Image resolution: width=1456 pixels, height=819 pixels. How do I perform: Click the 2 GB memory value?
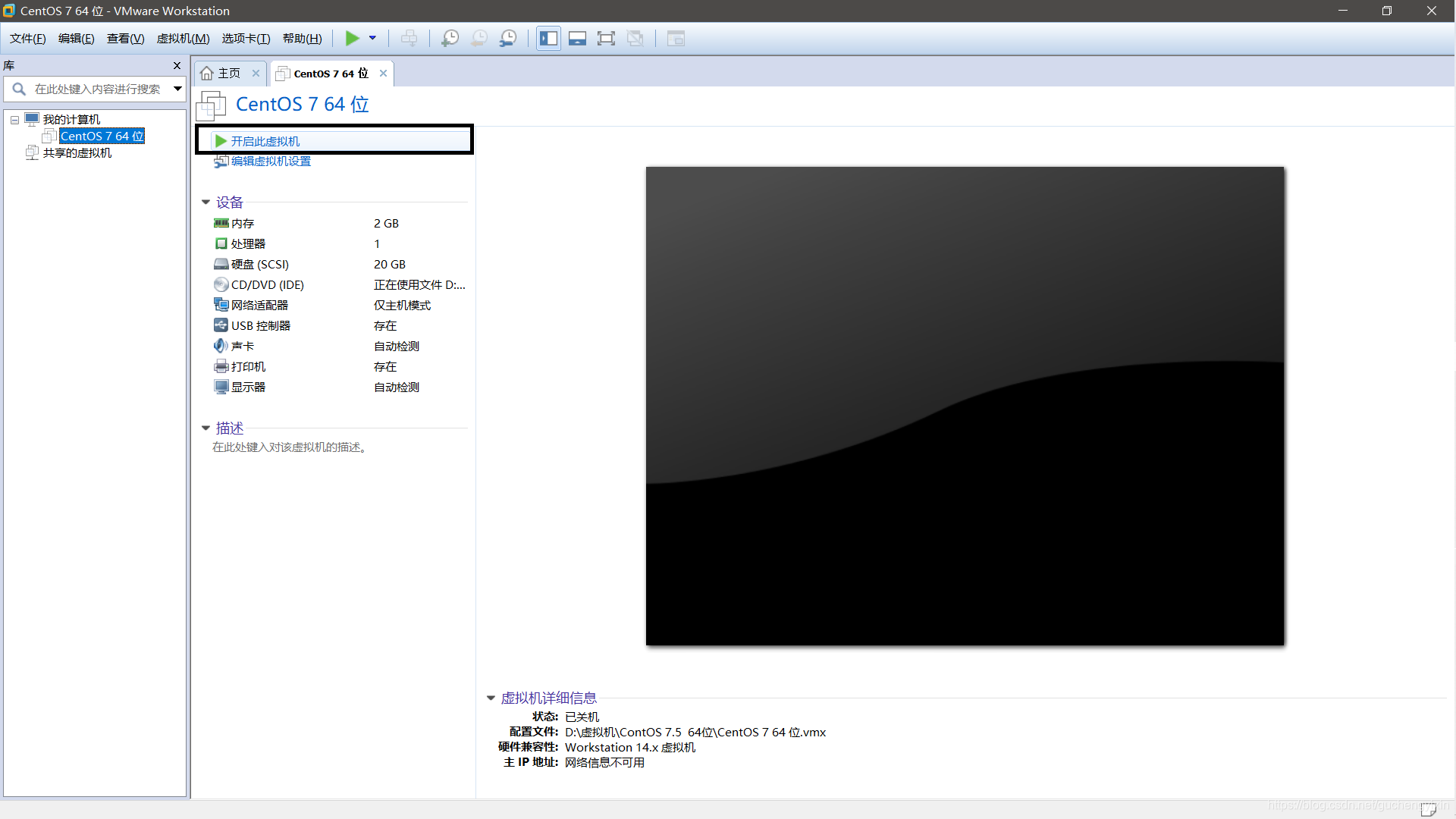point(386,223)
